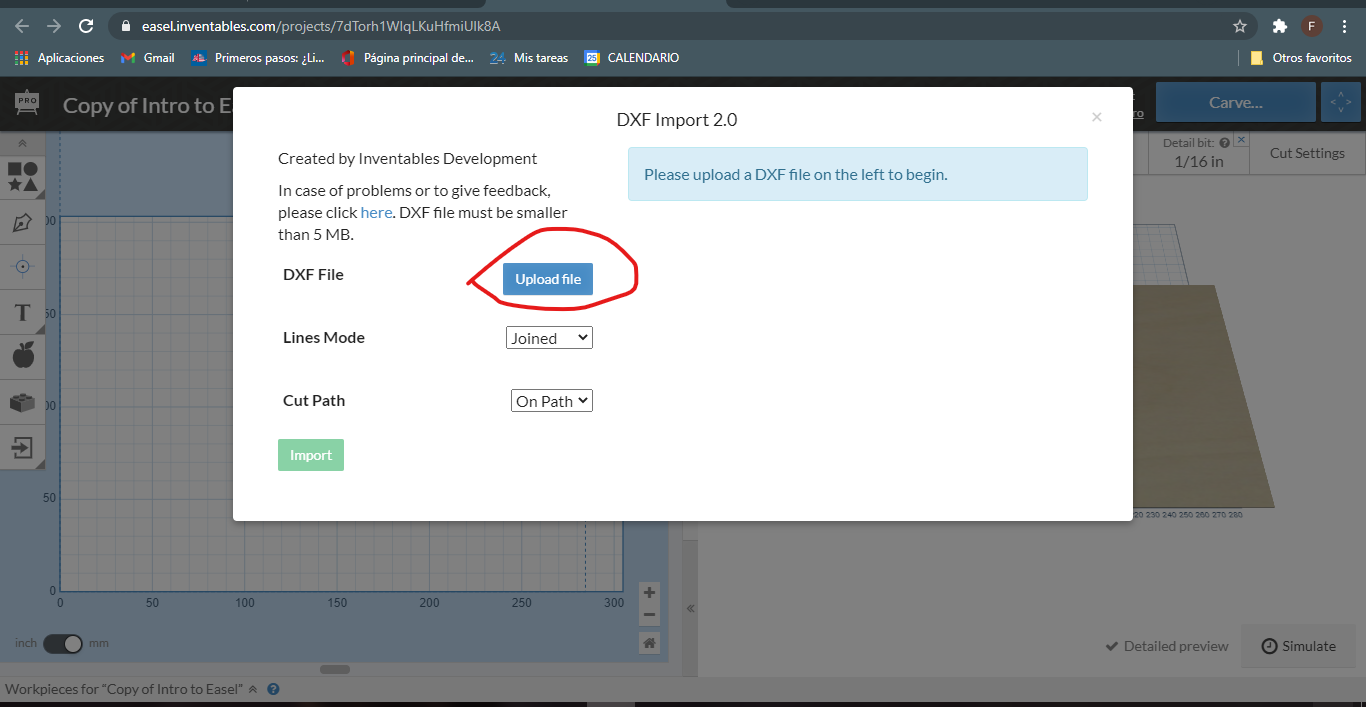Image resolution: width=1366 pixels, height=707 pixels.
Task: Zoom out on the 2D canvas
Action: (x=650, y=614)
